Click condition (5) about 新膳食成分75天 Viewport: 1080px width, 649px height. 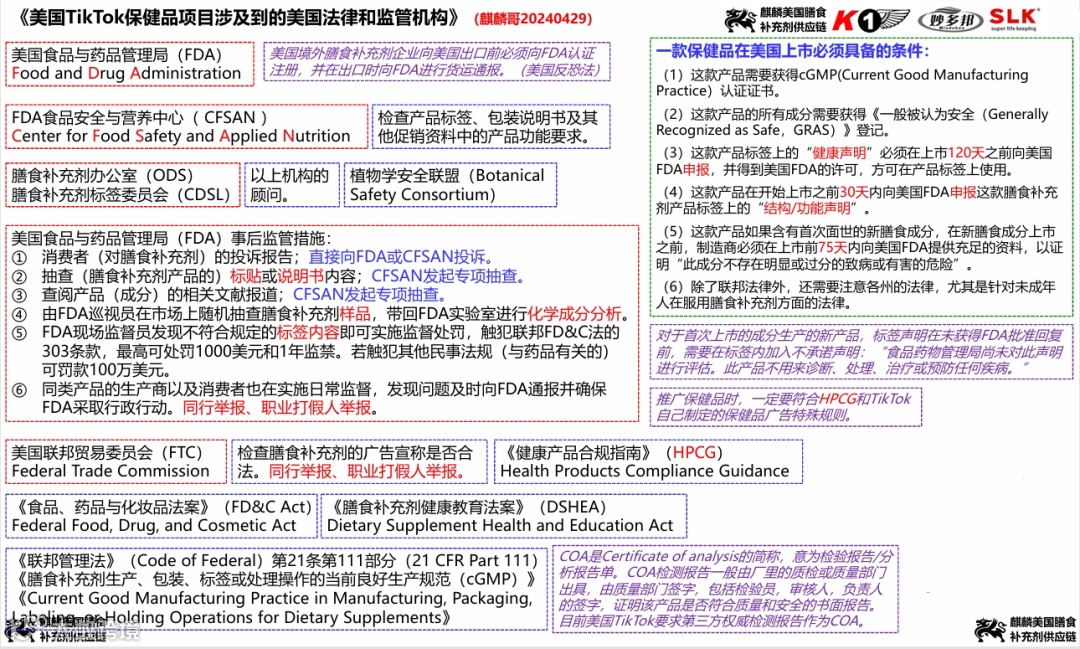click(859, 247)
